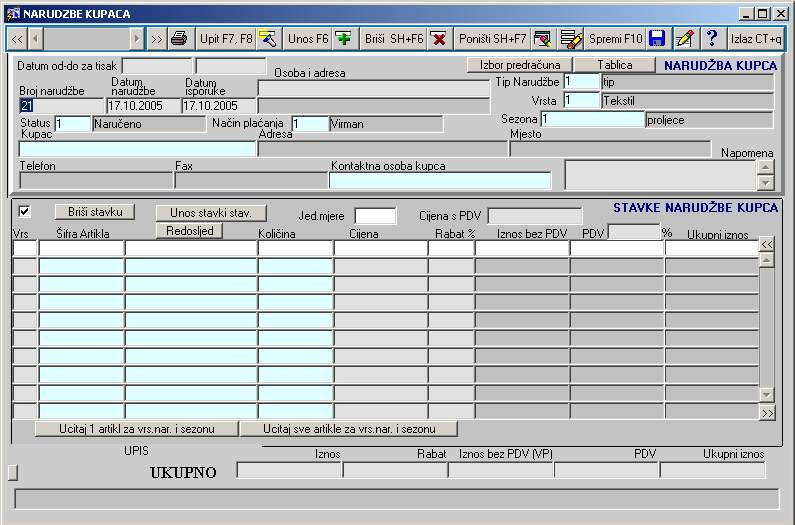Viewport: 795px width, 525px height.
Task: Click the first row Šifra Artikla cell
Action: click(82, 248)
